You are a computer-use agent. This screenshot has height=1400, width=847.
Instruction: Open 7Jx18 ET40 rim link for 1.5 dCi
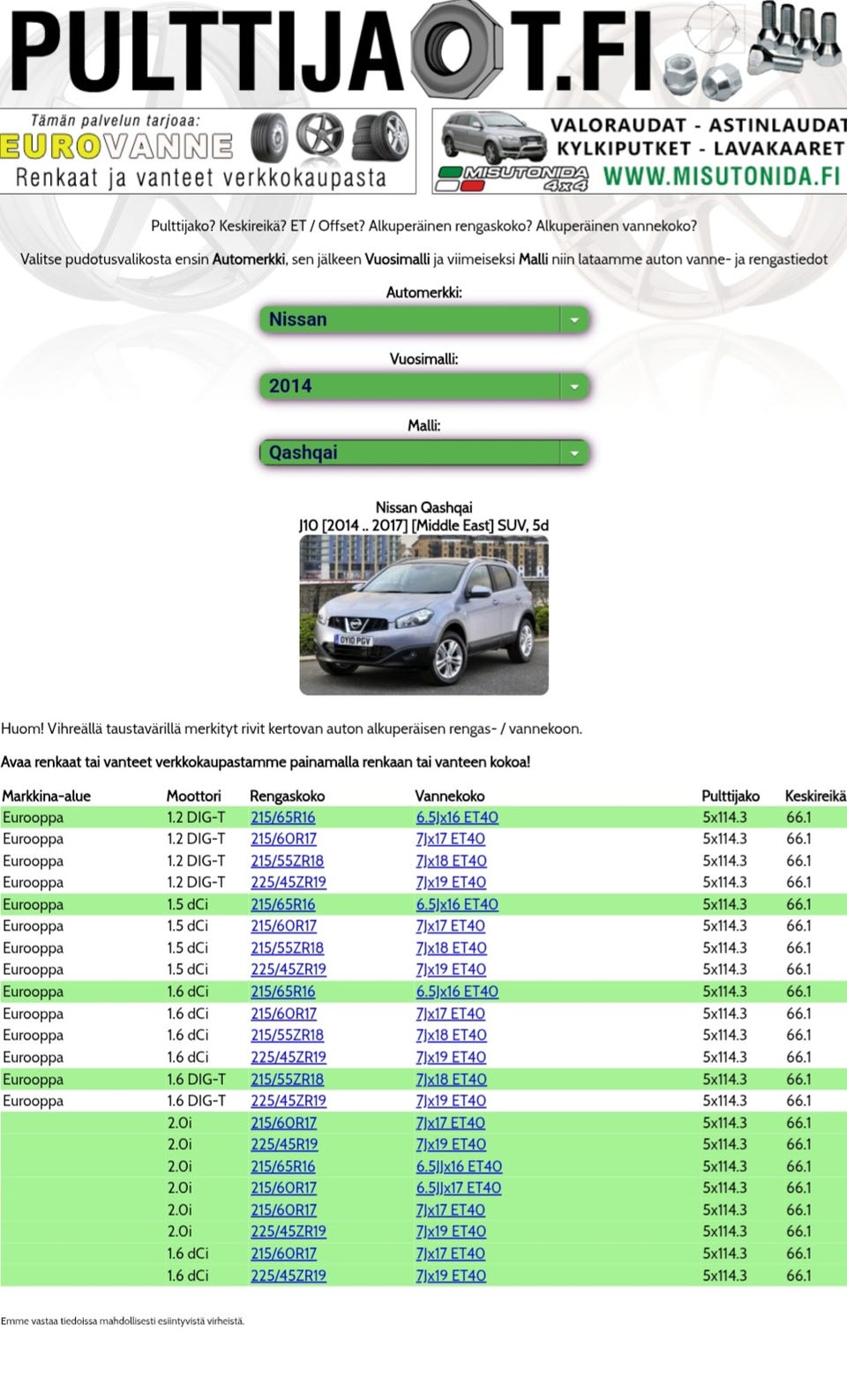(451, 948)
